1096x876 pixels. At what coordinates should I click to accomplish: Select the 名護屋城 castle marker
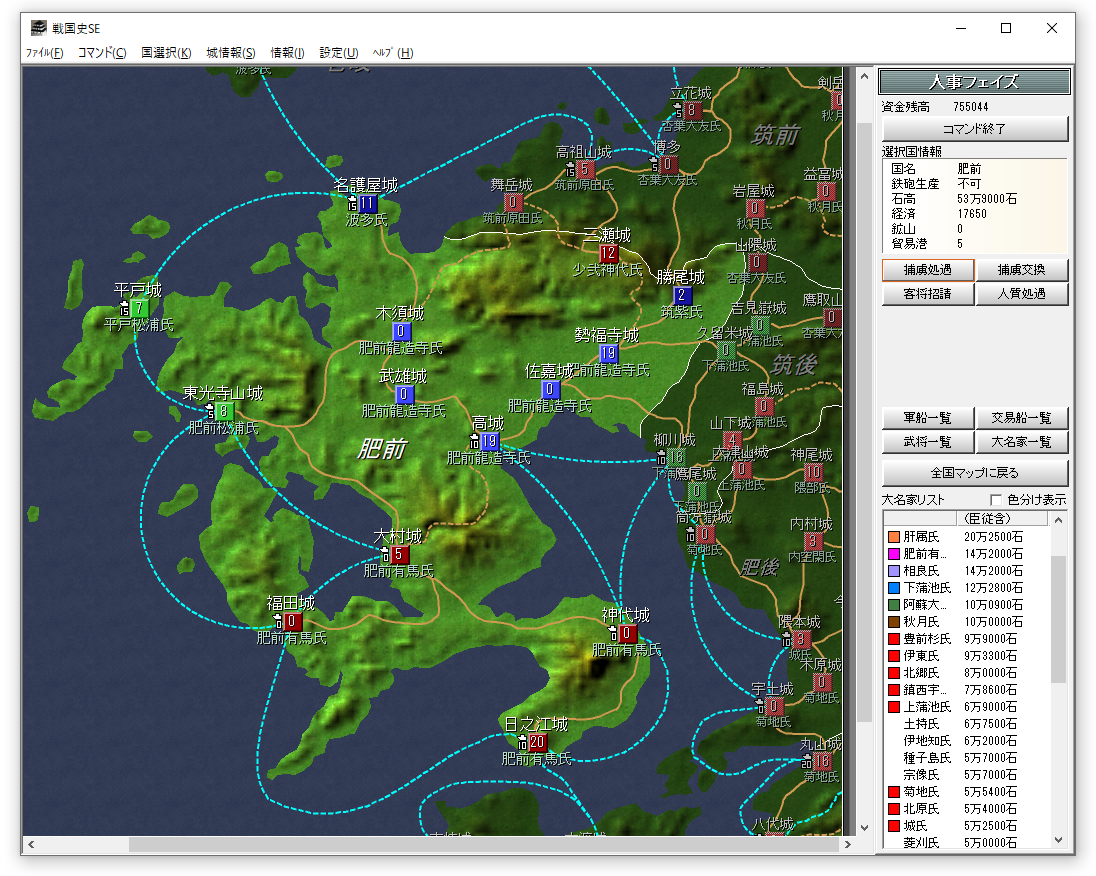click(x=368, y=203)
